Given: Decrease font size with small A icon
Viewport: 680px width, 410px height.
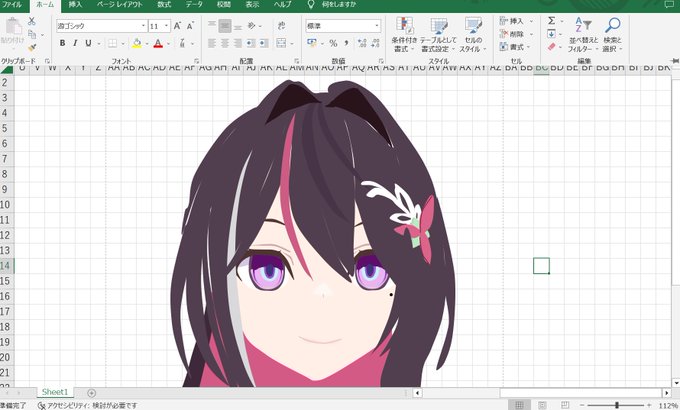Looking at the screenshot, I should pyautogui.click(x=190, y=26).
